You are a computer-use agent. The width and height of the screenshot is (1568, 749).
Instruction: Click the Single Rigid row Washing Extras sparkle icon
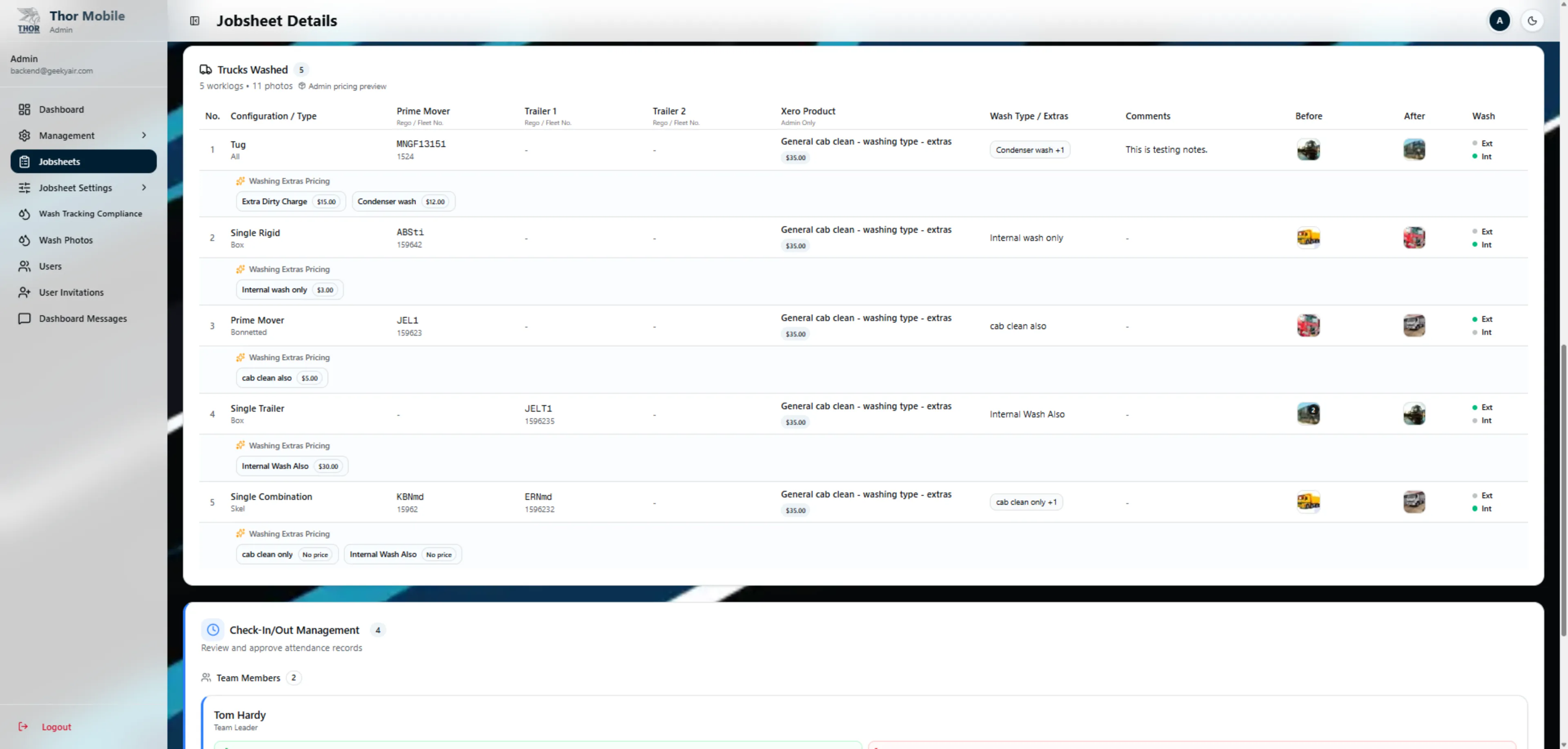241,270
